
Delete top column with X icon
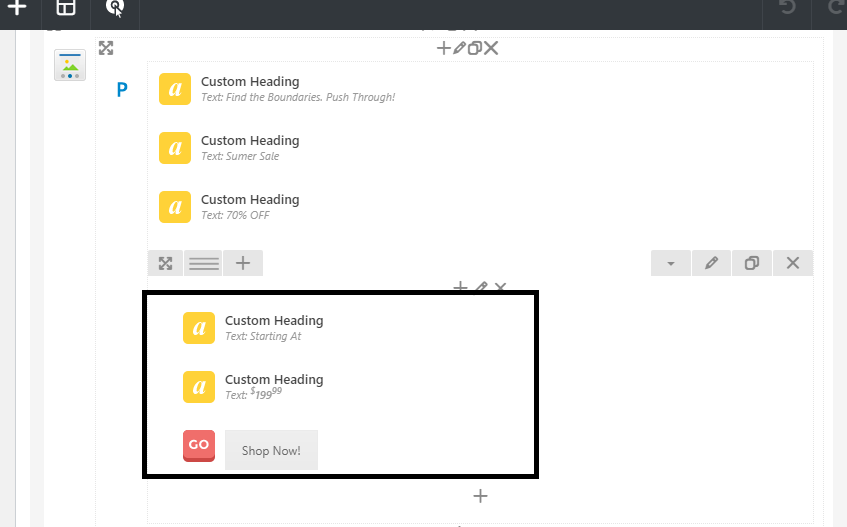point(490,48)
